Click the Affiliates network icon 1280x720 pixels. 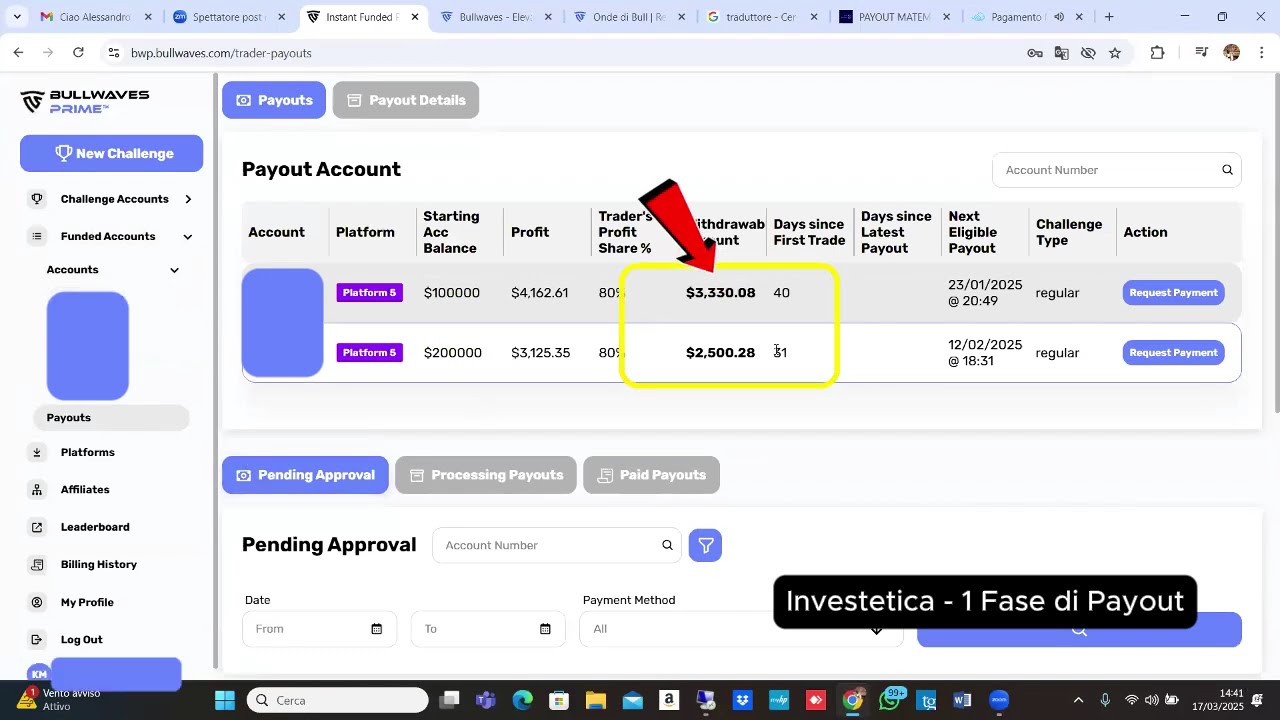pos(37,490)
